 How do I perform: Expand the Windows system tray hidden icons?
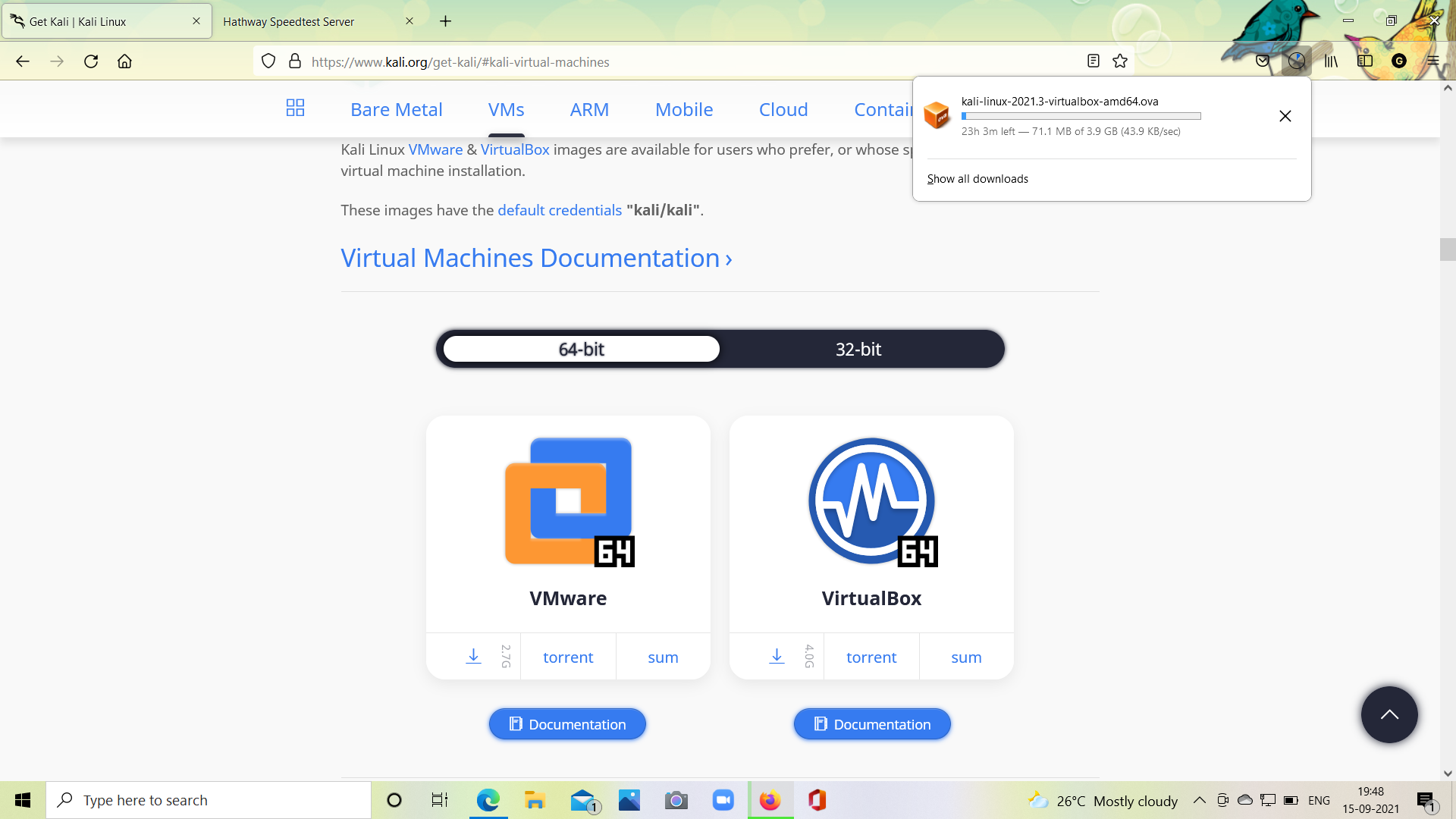(1199, 800)
